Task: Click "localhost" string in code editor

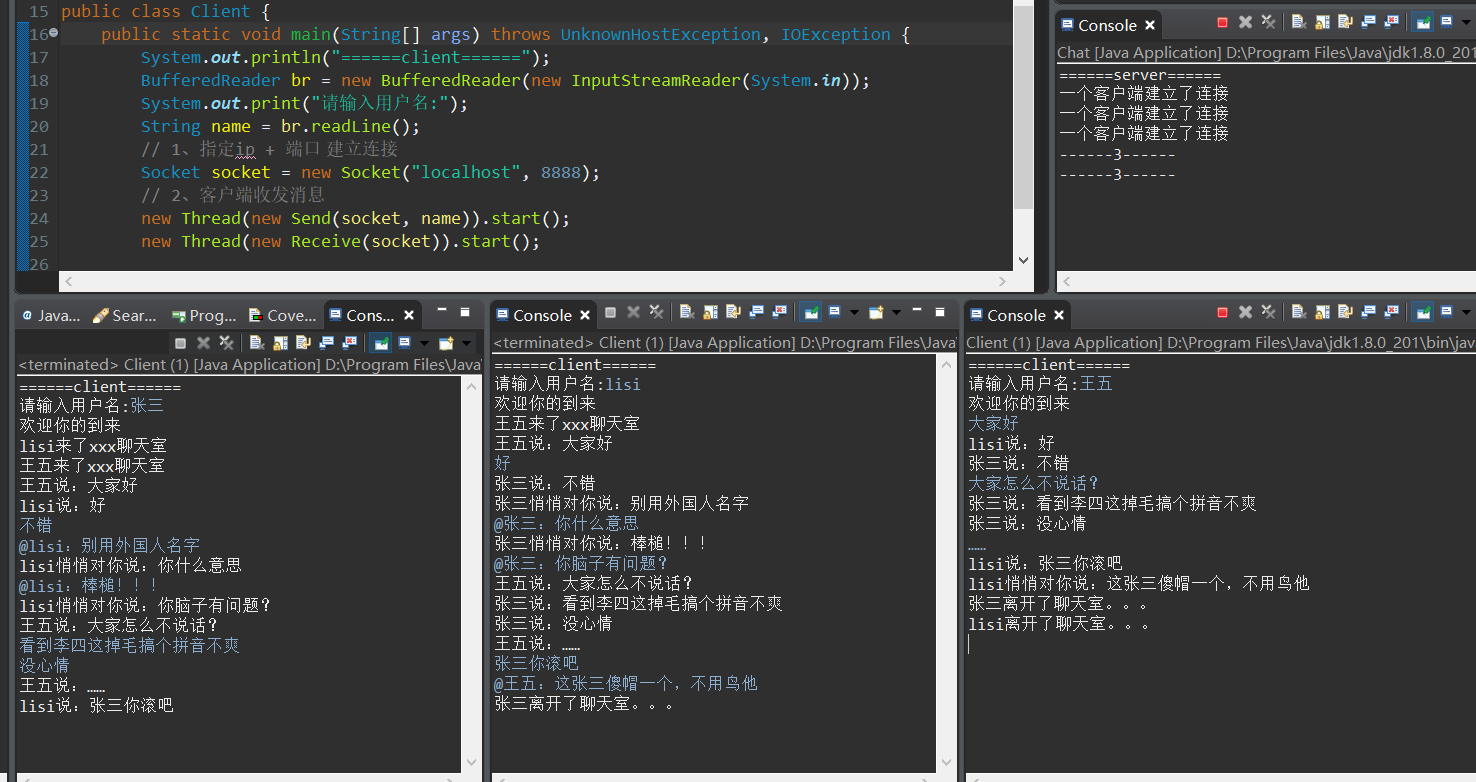Action: coord(465,172)
